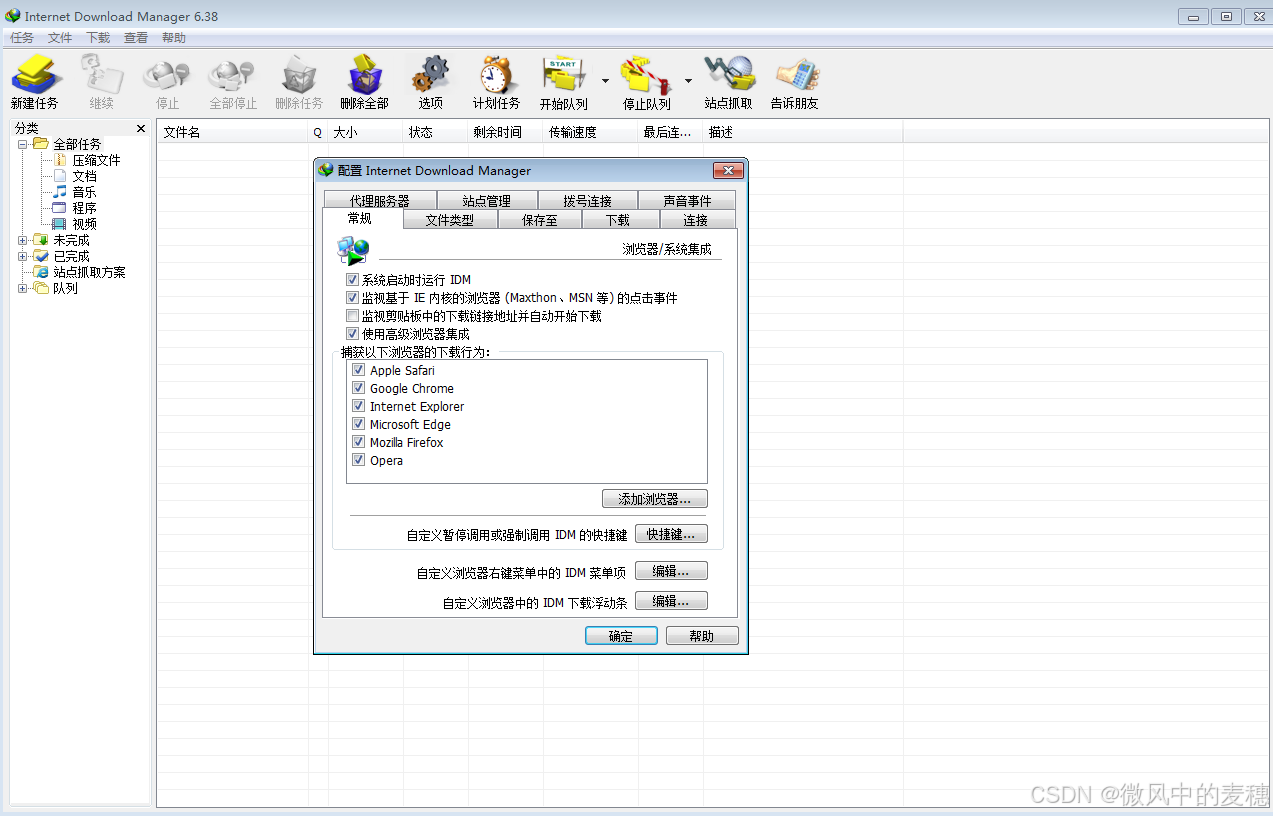Select the 视频 category

pyautogui.click(x=84, y=224)
